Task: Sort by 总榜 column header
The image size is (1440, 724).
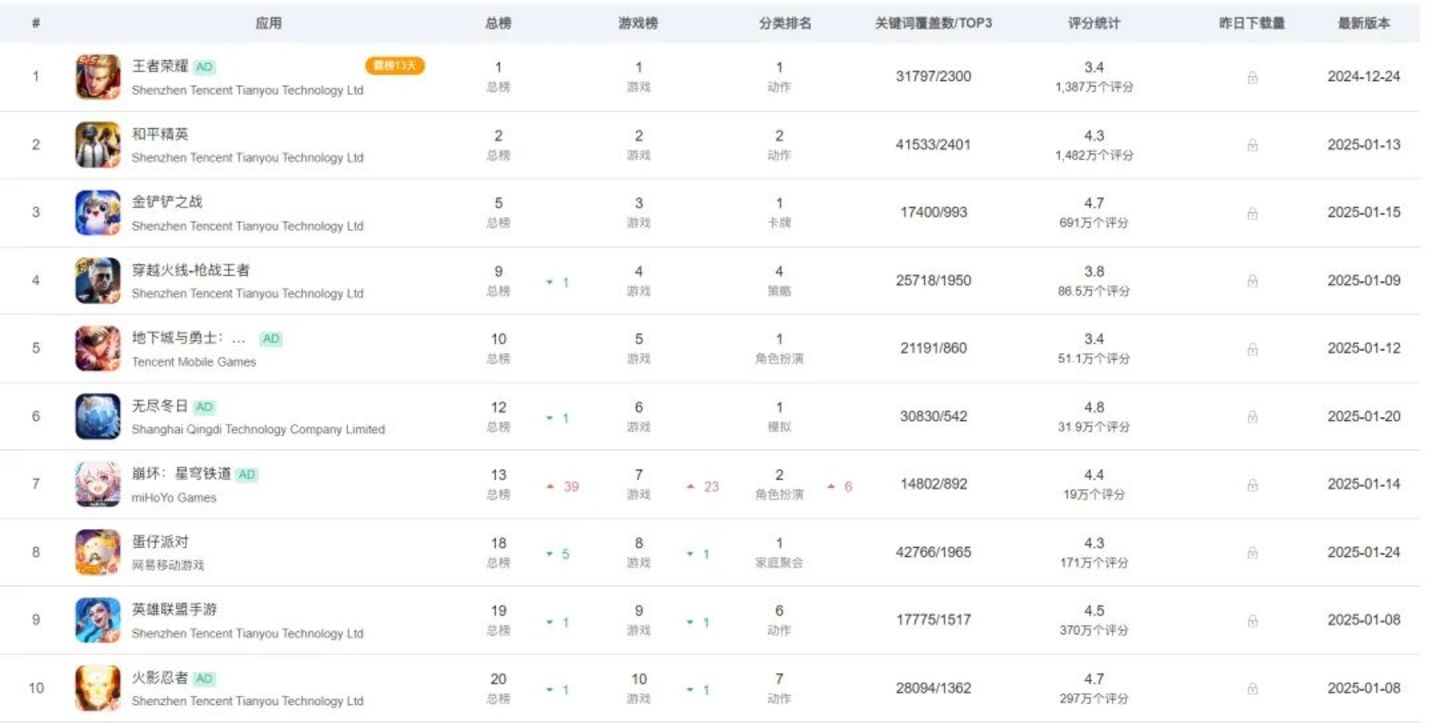Action: (498, 23)
